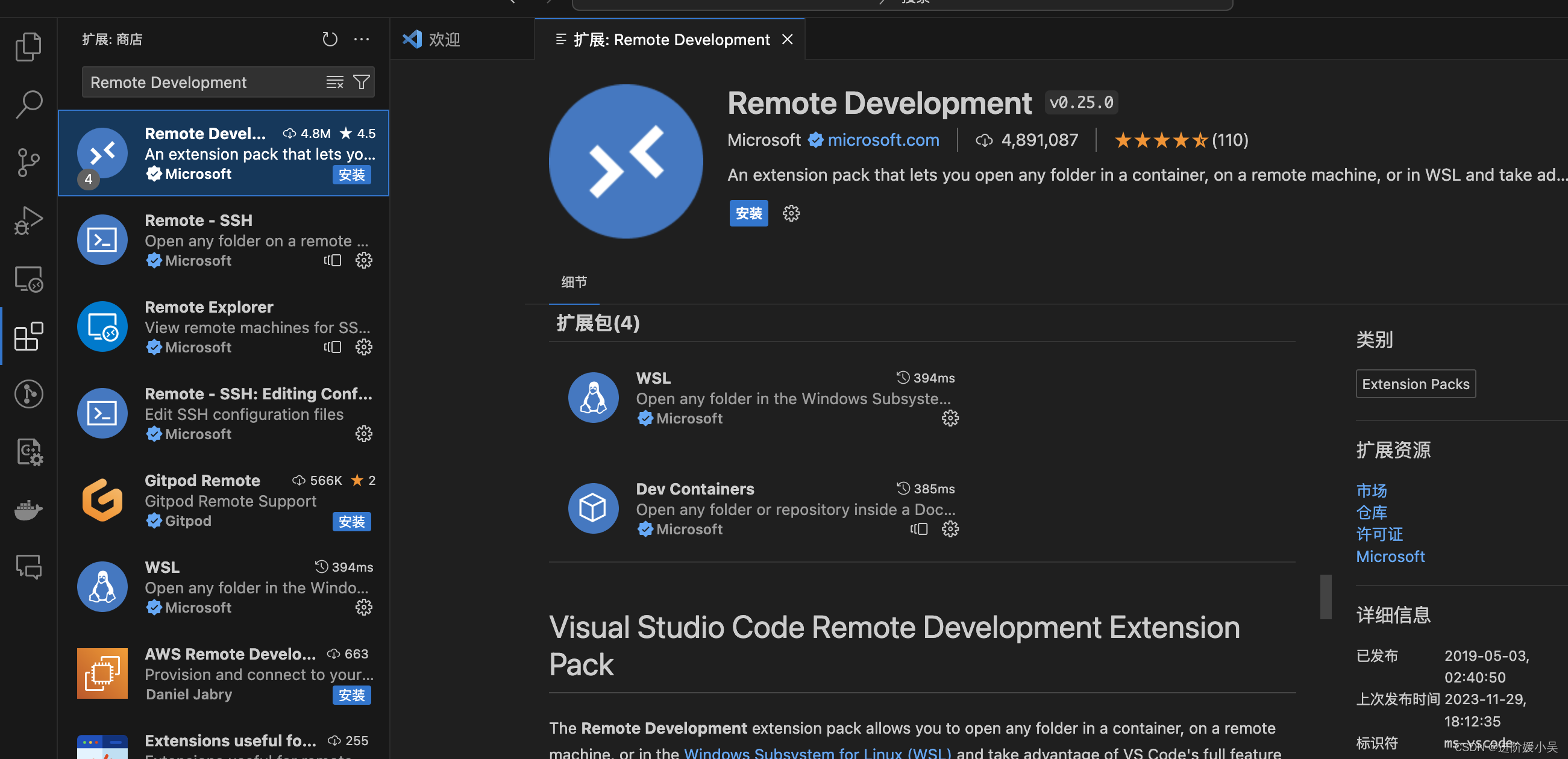The image size is (1568, 759).
Task: Click the star rating (110) reviews
Action: (1181, 140)
